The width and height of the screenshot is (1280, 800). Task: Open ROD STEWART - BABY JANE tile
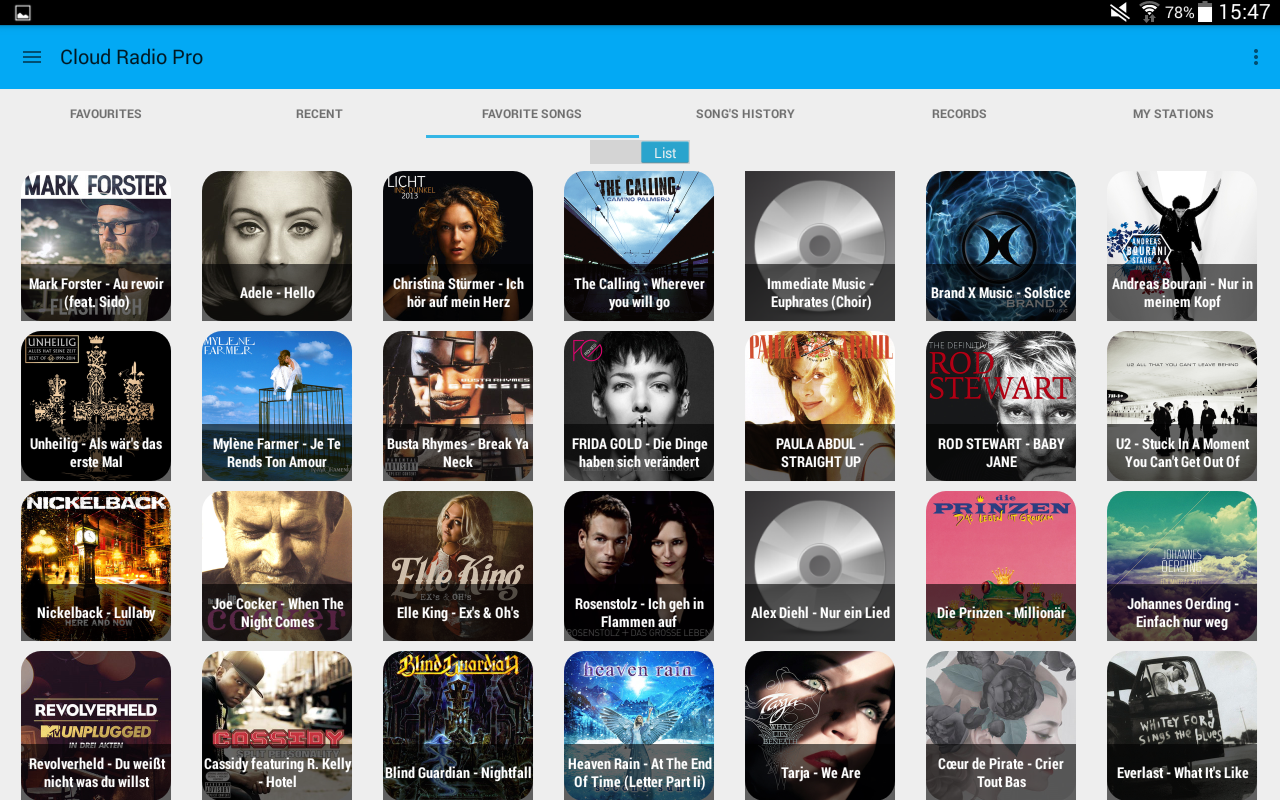pyautogui.click(x=1001, y=406)
